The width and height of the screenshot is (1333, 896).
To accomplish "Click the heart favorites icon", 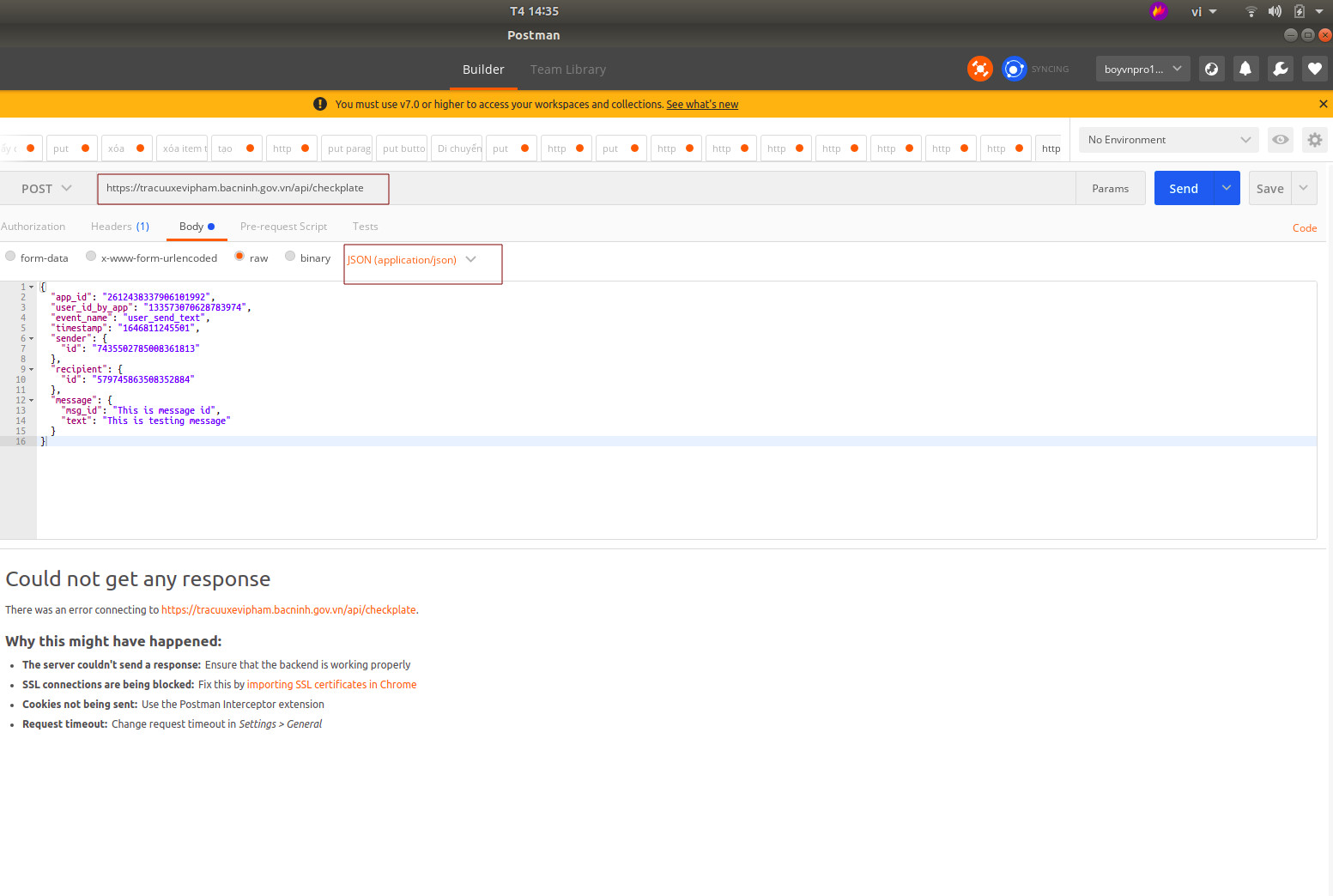I will (x=1314, y=69).
